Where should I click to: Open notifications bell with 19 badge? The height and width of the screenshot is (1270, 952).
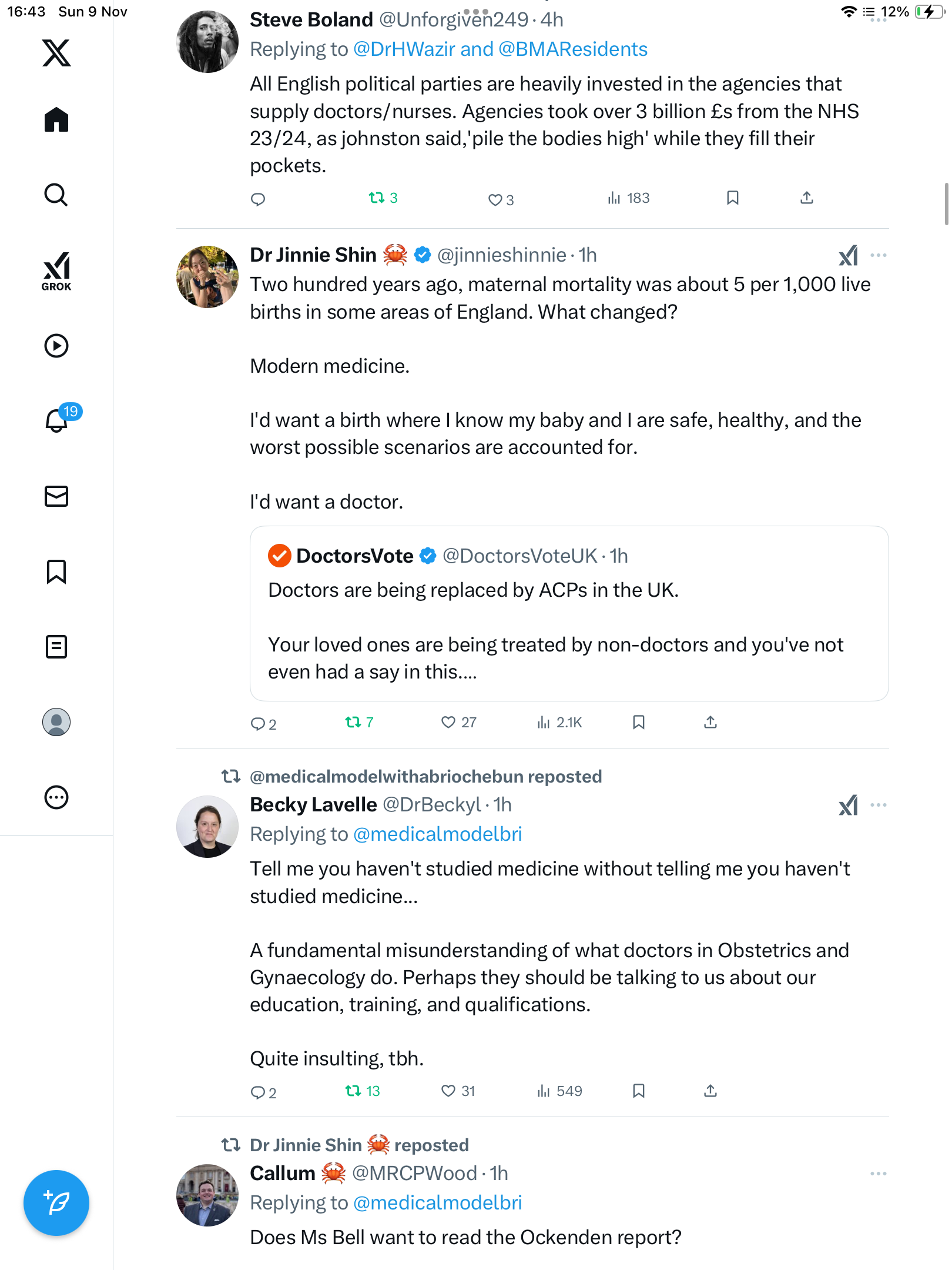coord(58,420)
